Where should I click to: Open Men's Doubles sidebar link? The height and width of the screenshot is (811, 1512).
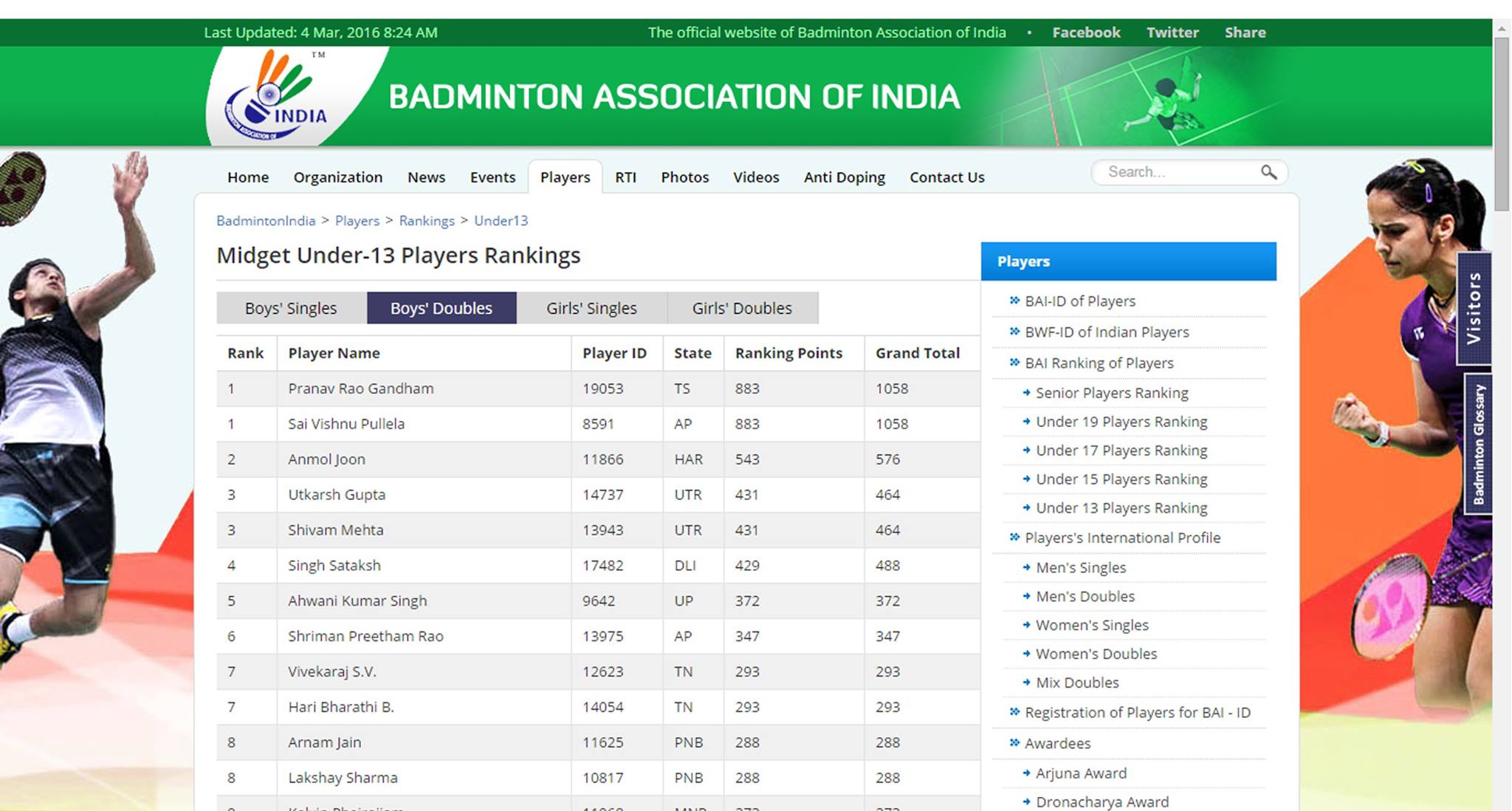click(x=1085, y=596)
